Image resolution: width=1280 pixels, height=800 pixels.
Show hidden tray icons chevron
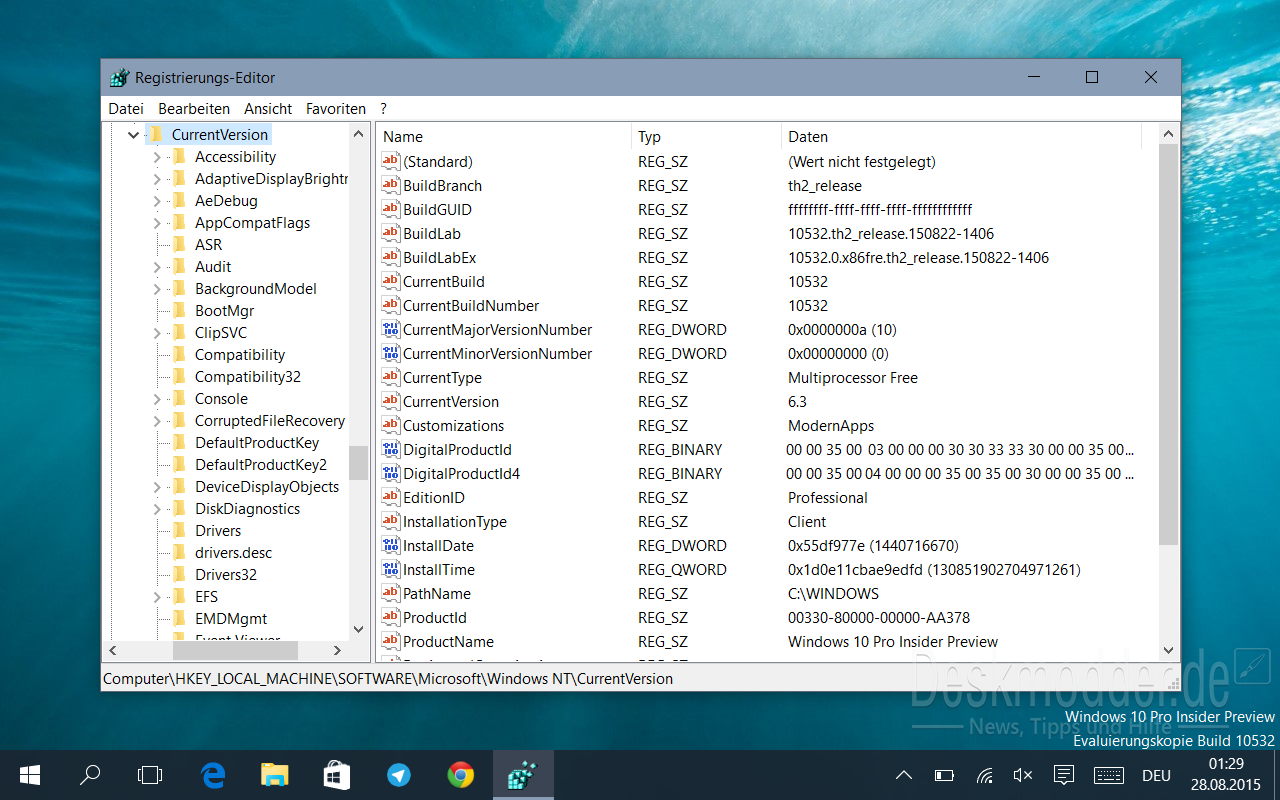pyautogui.click(x=903, y=775)
